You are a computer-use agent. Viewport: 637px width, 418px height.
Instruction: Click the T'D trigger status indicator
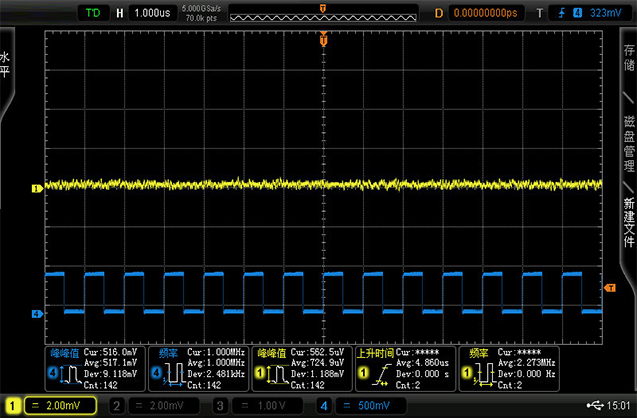point(93,13)
